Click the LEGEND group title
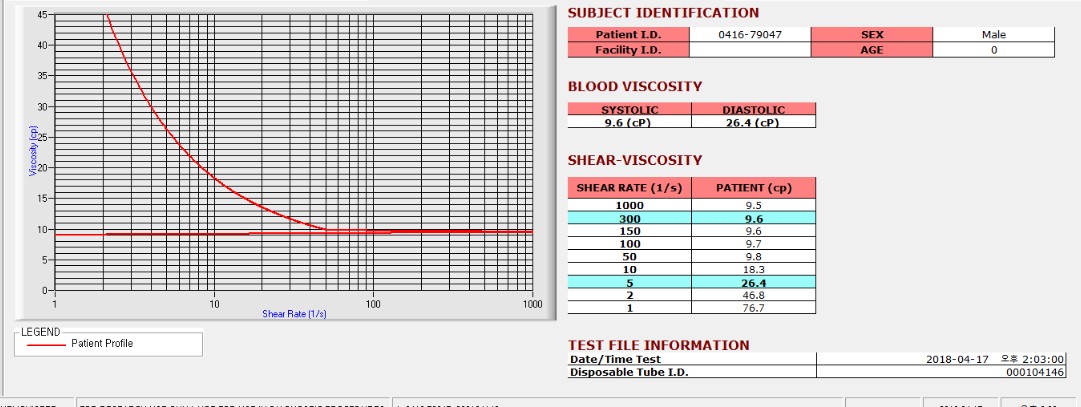The width and height of the screenshot is (1081, 407). [41, 332]
